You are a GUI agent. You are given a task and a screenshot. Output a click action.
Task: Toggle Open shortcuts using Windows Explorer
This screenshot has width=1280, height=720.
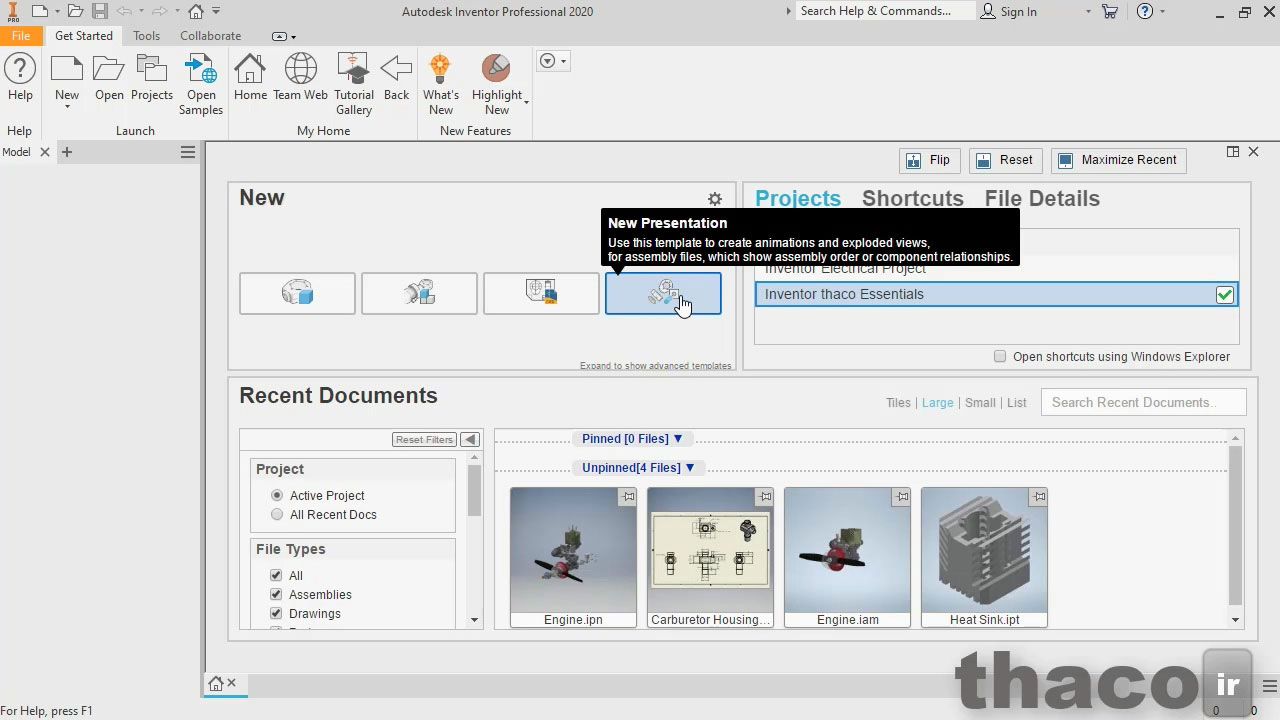1000,356
